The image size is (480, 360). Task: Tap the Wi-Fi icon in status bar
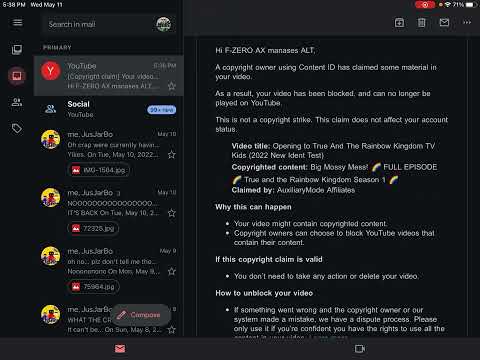(448, 5)
